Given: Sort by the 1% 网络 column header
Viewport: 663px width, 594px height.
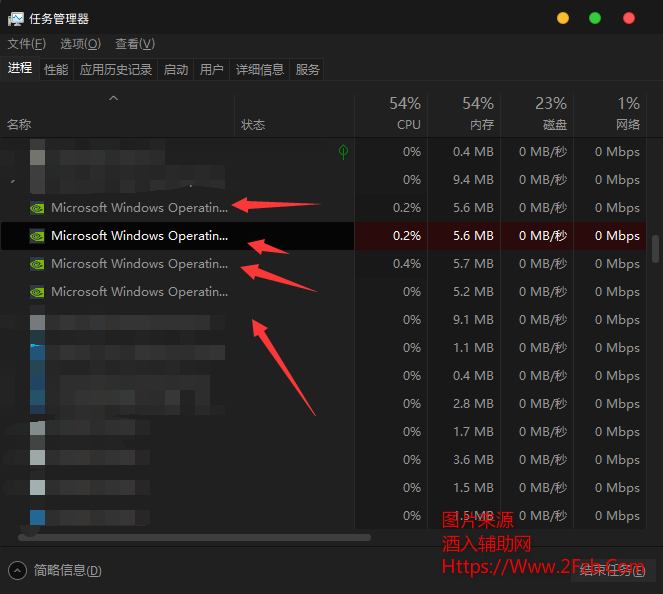Looking at the screenshot, I should 609,115.
